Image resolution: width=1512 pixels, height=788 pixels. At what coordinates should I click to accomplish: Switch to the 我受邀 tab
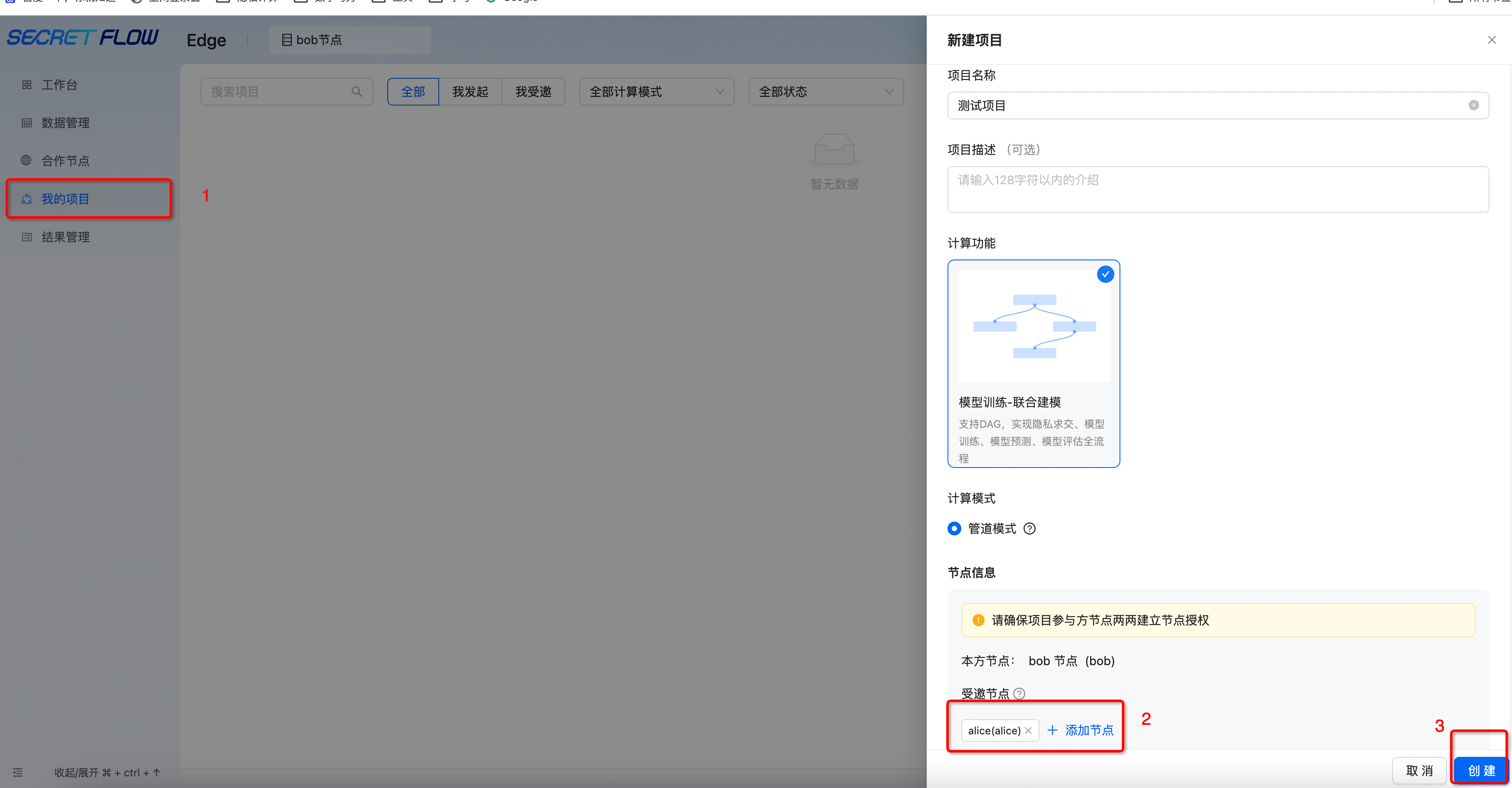point(533,92)
